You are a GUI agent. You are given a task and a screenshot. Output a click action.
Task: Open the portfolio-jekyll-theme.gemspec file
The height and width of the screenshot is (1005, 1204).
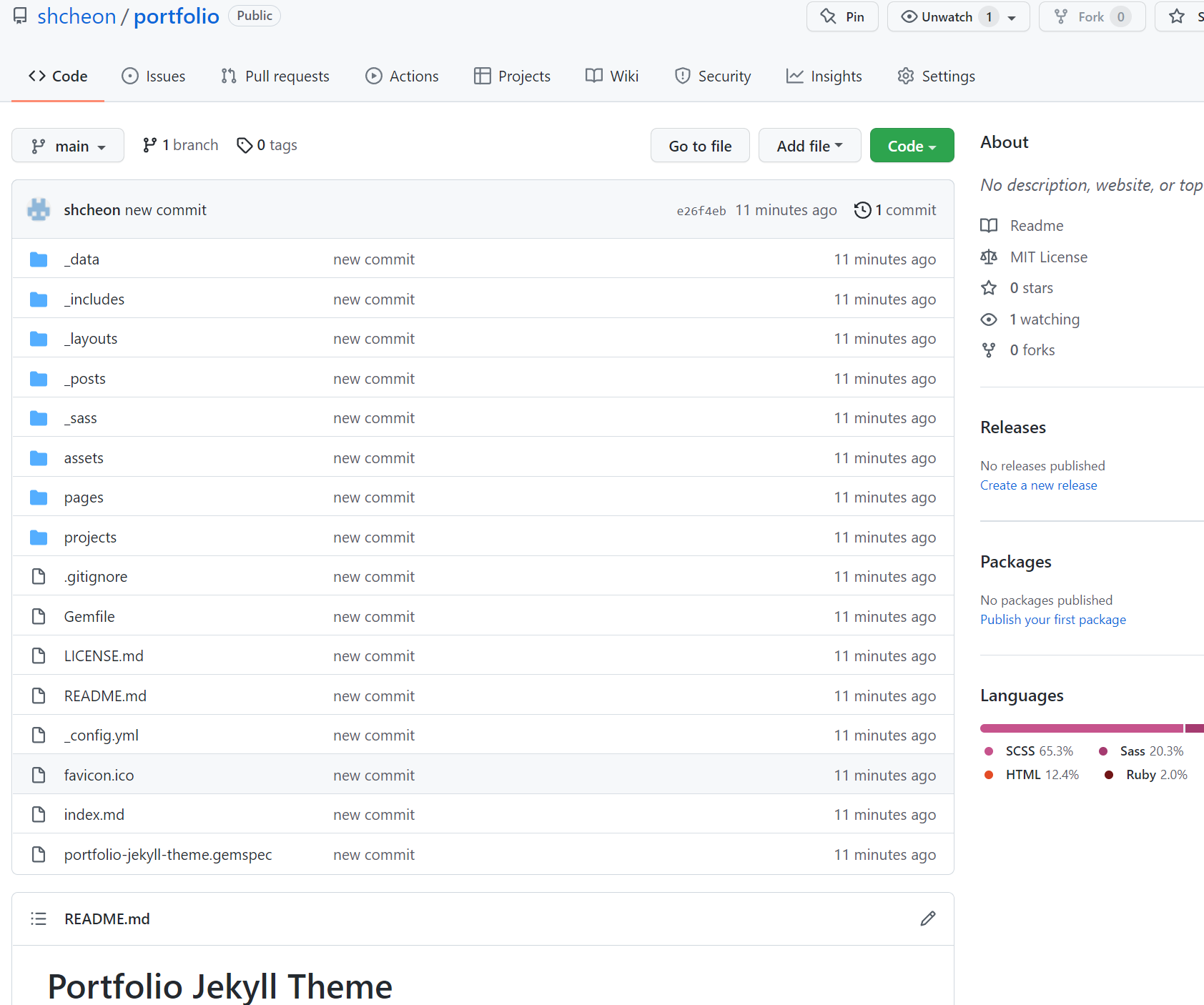(168, 855)
